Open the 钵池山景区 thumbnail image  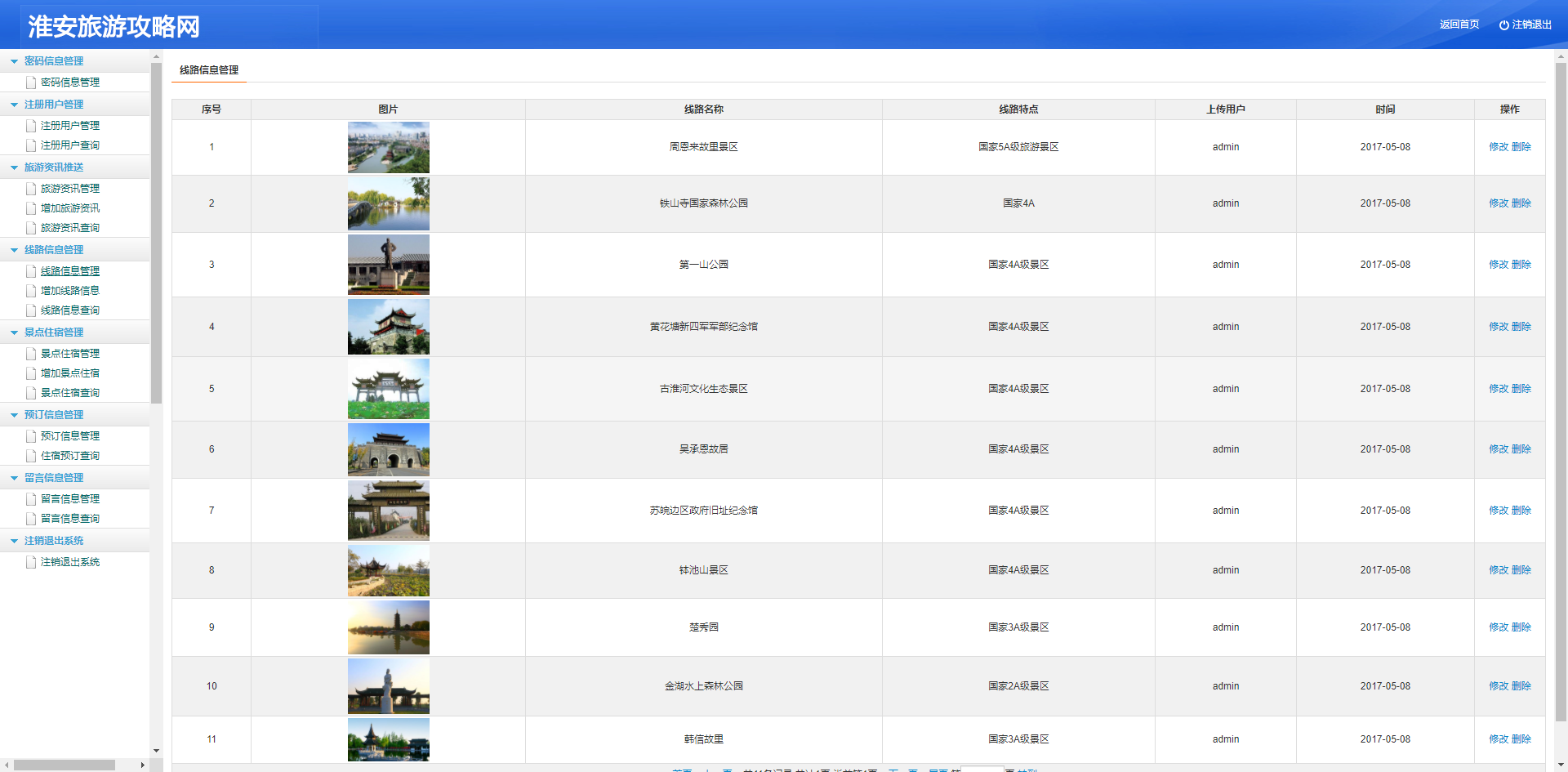coord(389,570)
